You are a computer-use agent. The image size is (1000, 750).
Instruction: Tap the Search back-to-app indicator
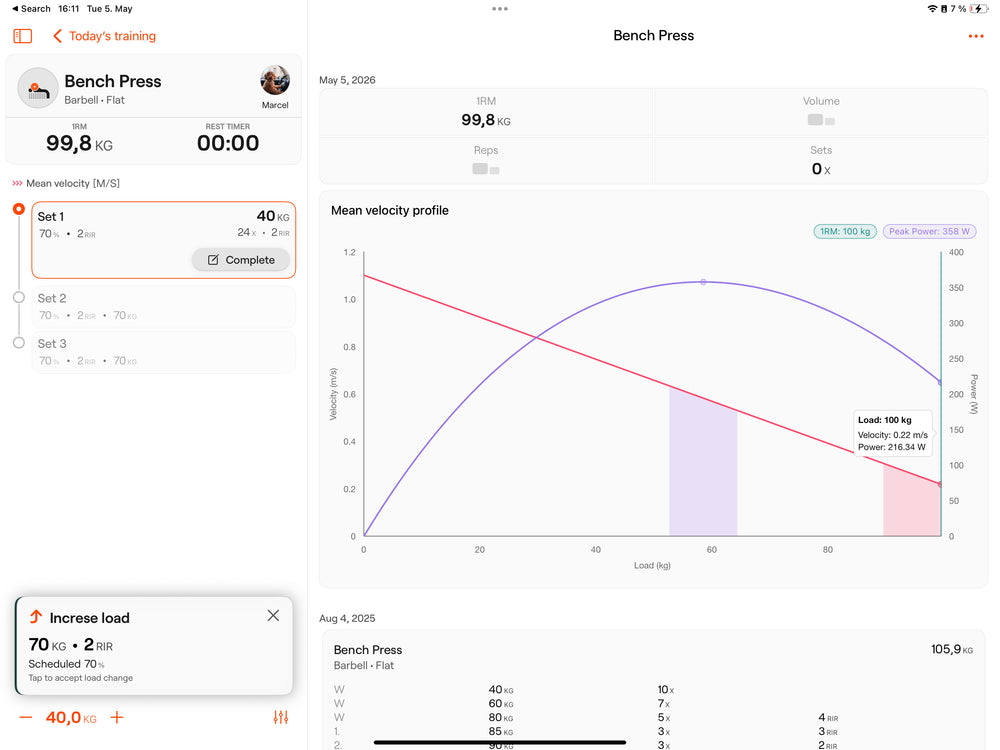coord(31,8)
